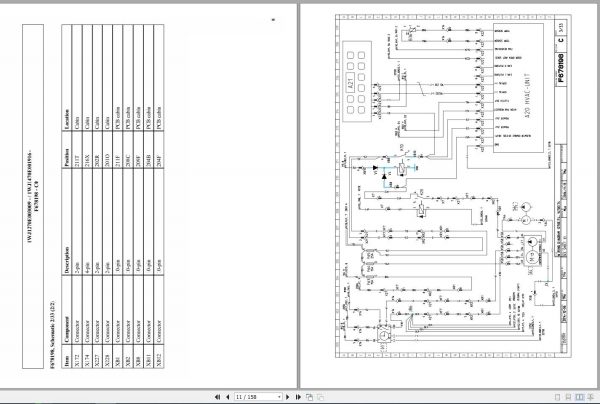Go to the next page
600x404 pixels.
coord(288,397)
